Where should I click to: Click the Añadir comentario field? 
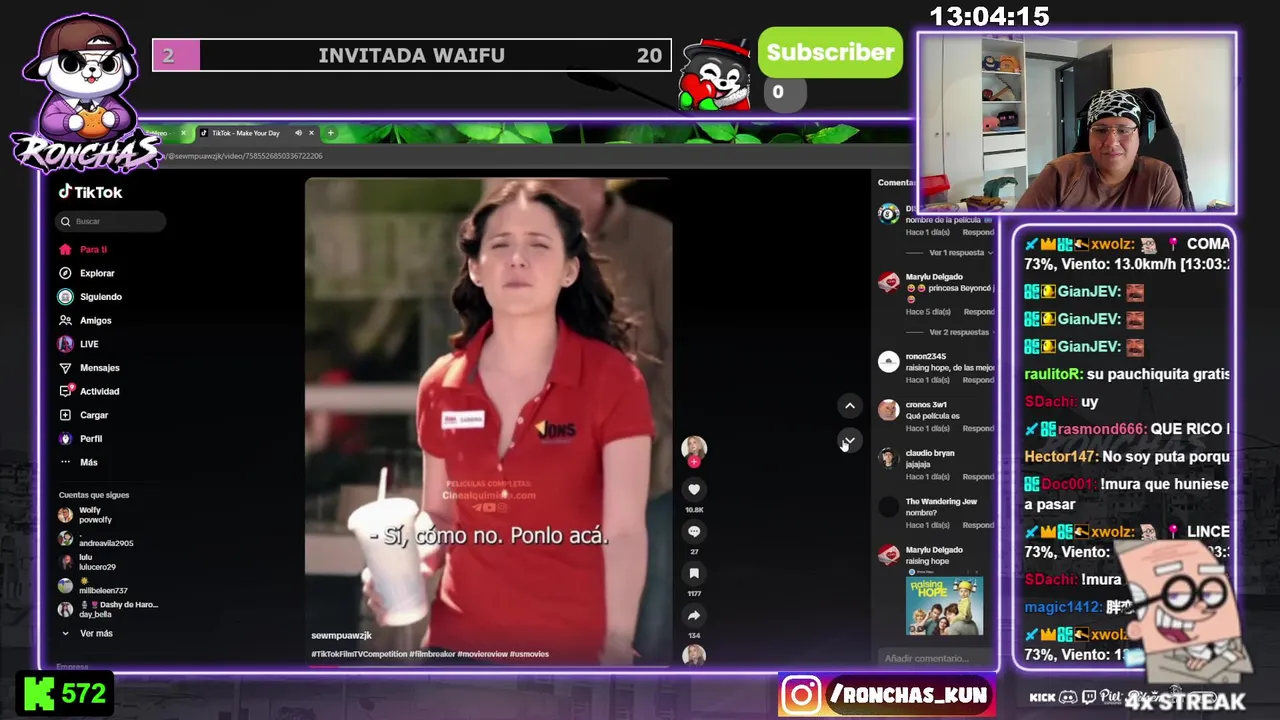[x=927, y=658]
